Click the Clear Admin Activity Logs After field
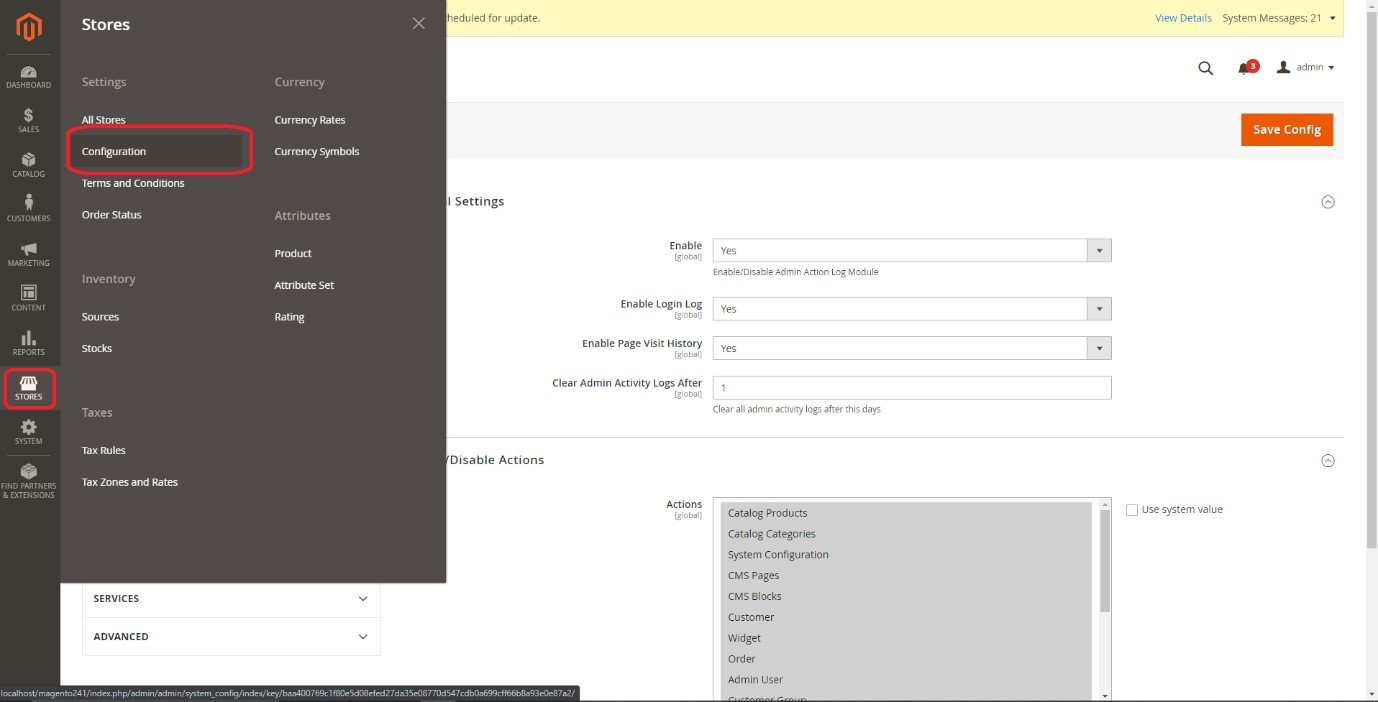The width and height of the screenshot is (1378, 702). tap(911, 388)
